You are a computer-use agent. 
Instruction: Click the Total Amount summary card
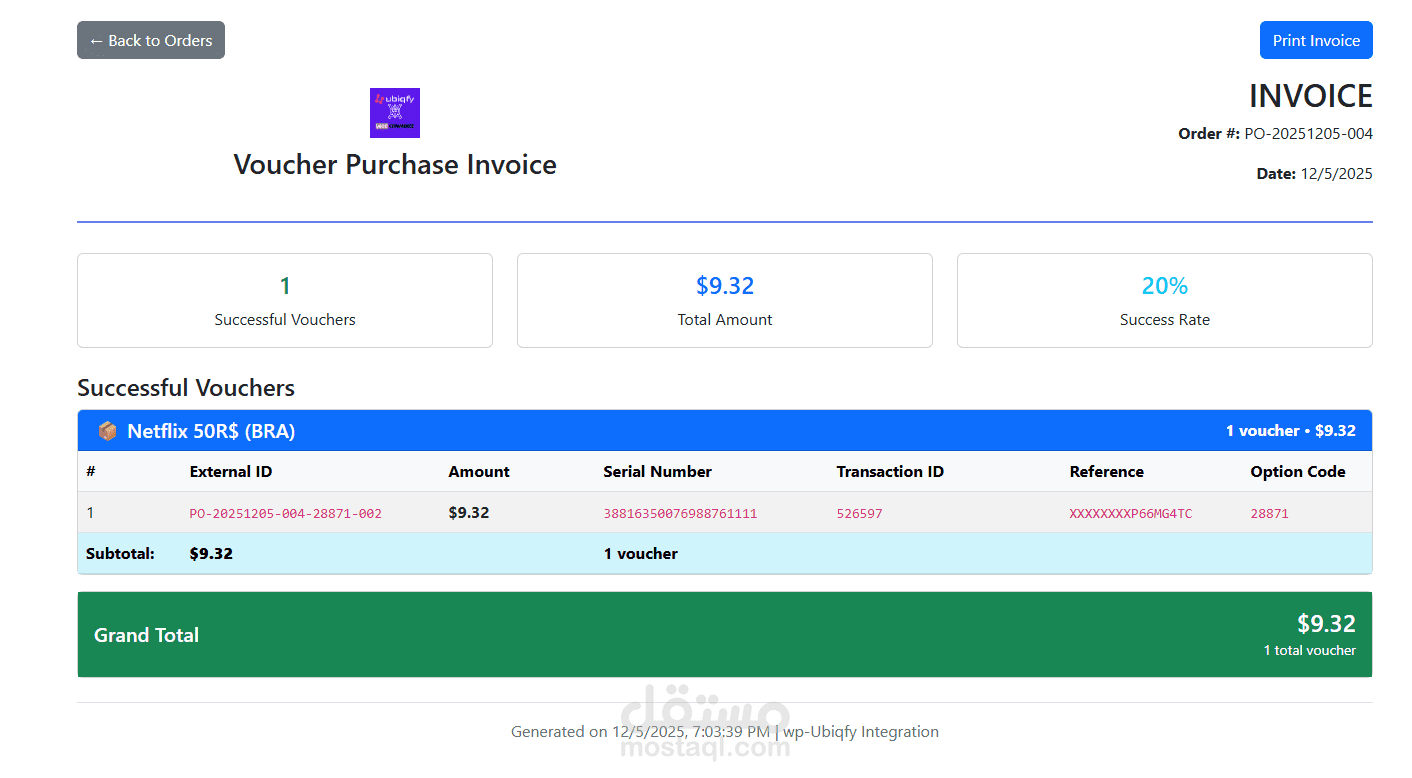tap(725, 300)
